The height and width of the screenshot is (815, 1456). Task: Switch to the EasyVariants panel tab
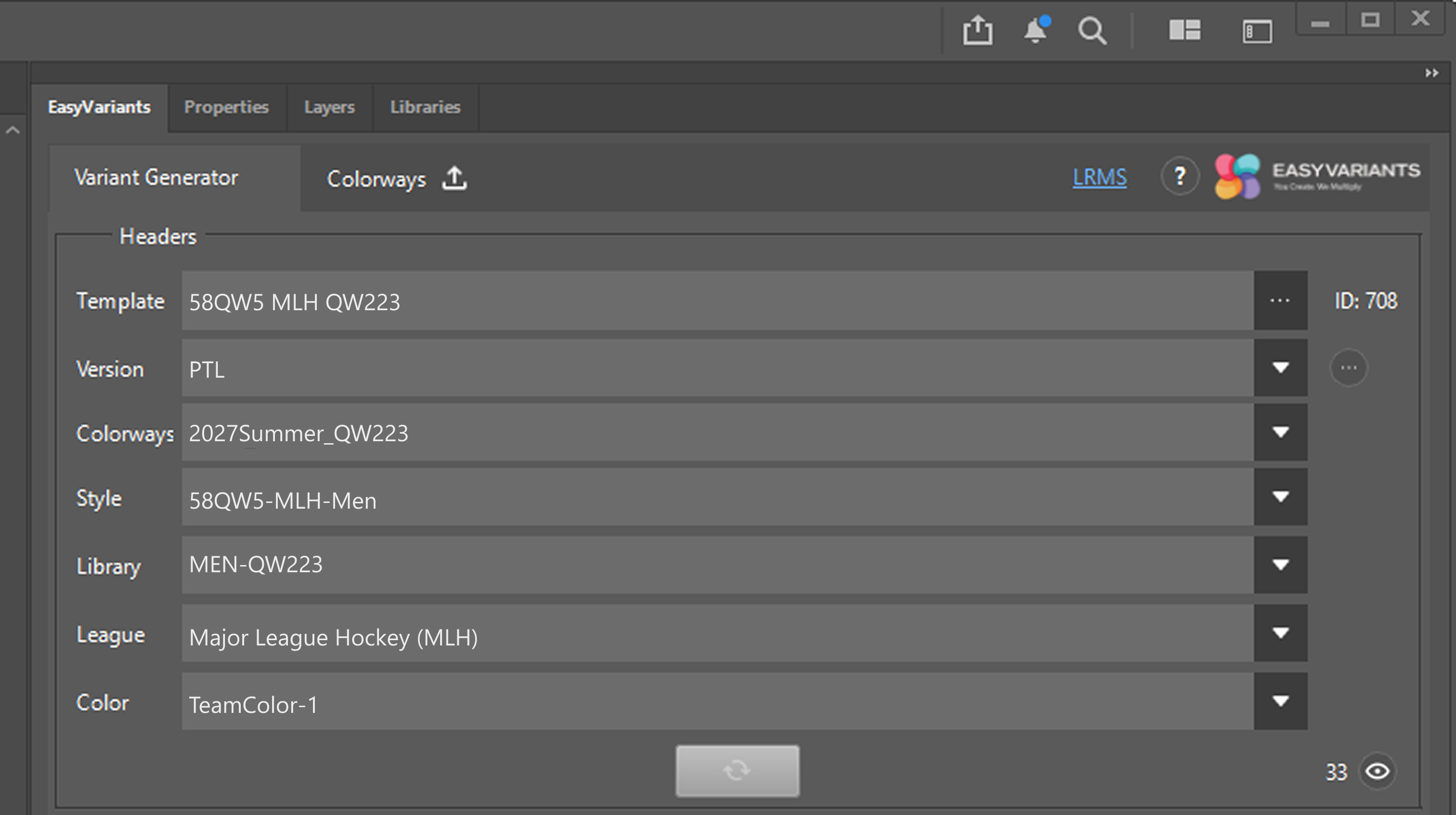click(99, 107)
